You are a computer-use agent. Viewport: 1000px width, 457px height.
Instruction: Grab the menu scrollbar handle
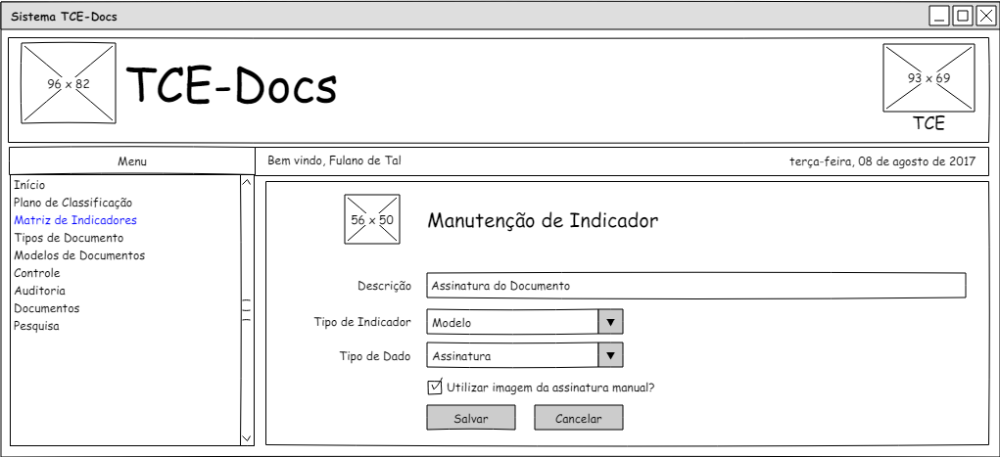[247, 309]
